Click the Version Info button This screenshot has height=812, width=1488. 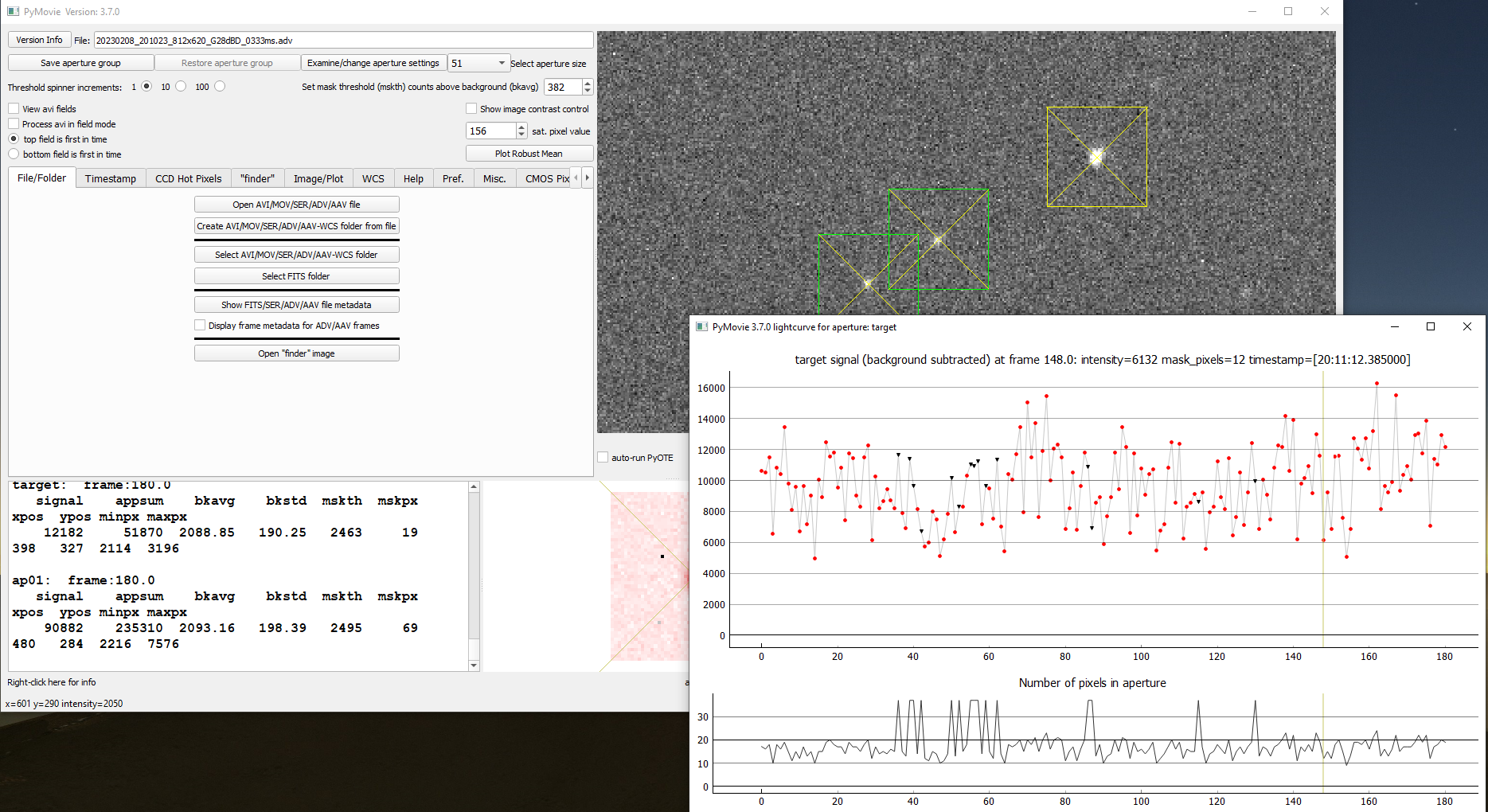point(39,40)
